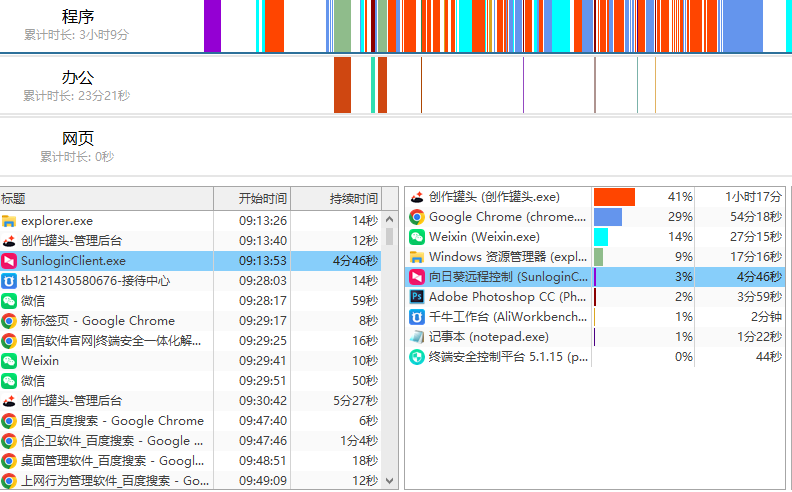Viewport: 792px width, 492px height.
Task: Click the Windows 资源管理器 icon in the summary
Action: [417, 257]
